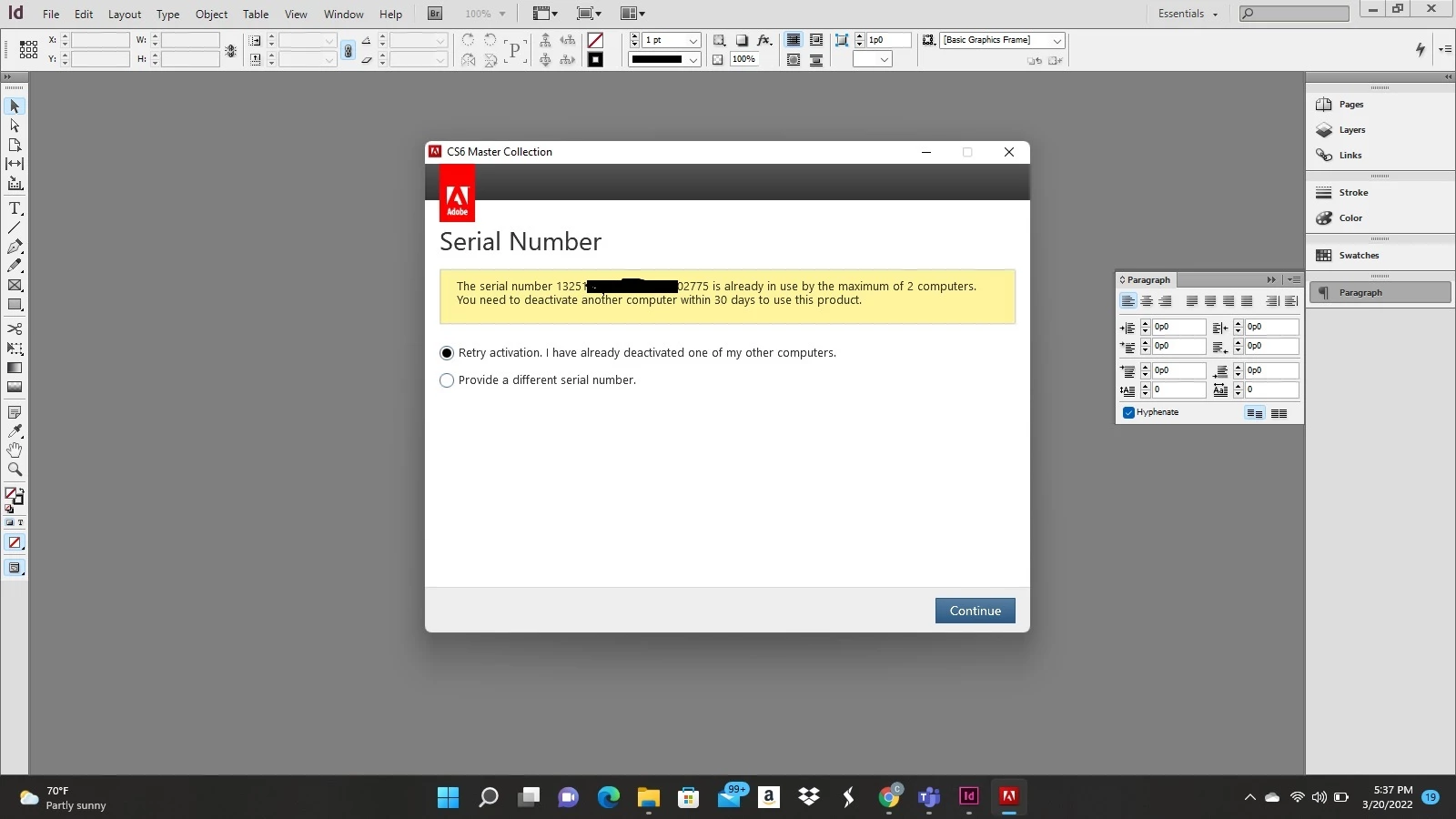Open the View Options dropdown
Image resolution: width=1456 pixels, height=819 pixels.
click(x=545, y=14)
